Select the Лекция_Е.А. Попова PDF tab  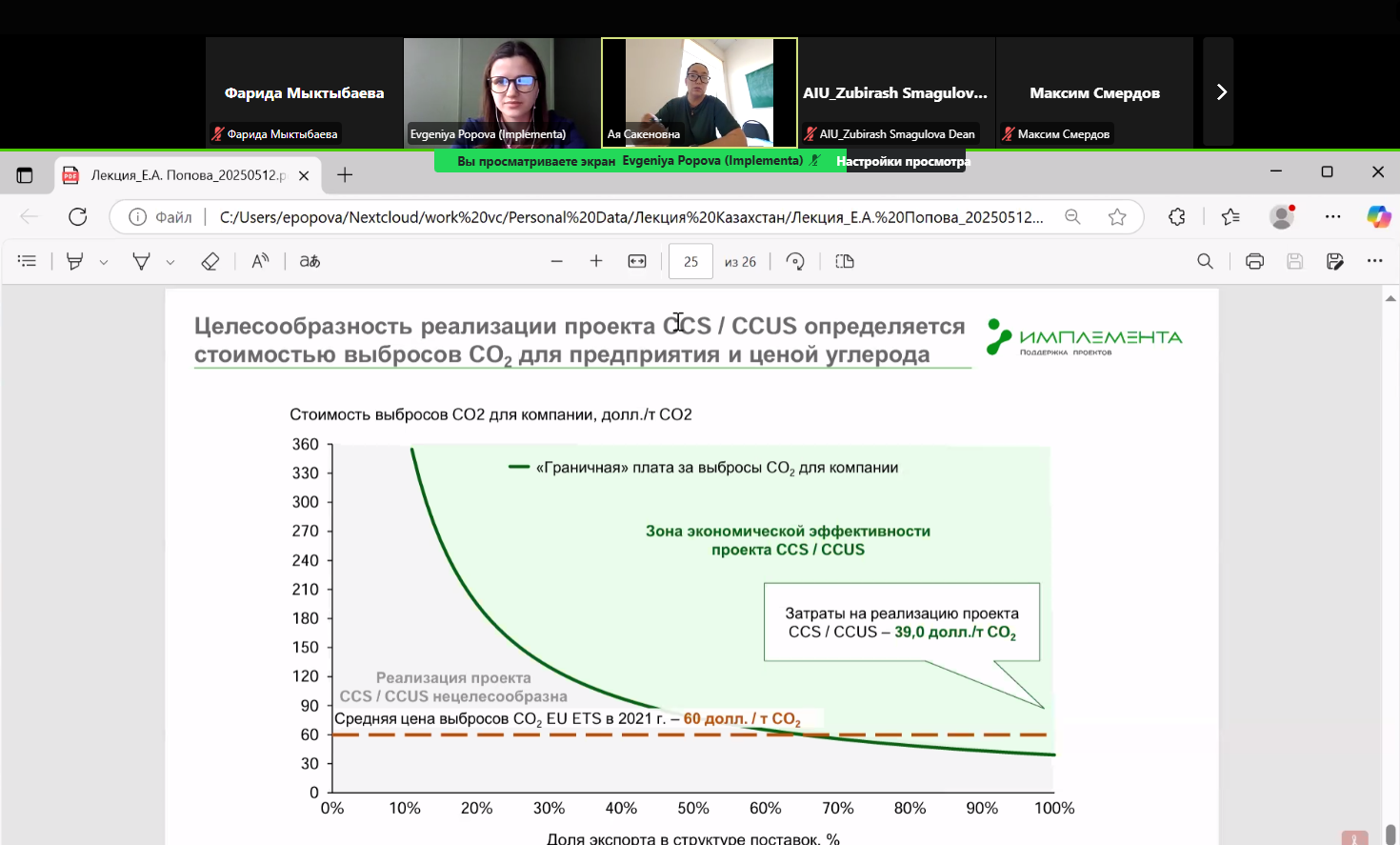click(187, 175)
